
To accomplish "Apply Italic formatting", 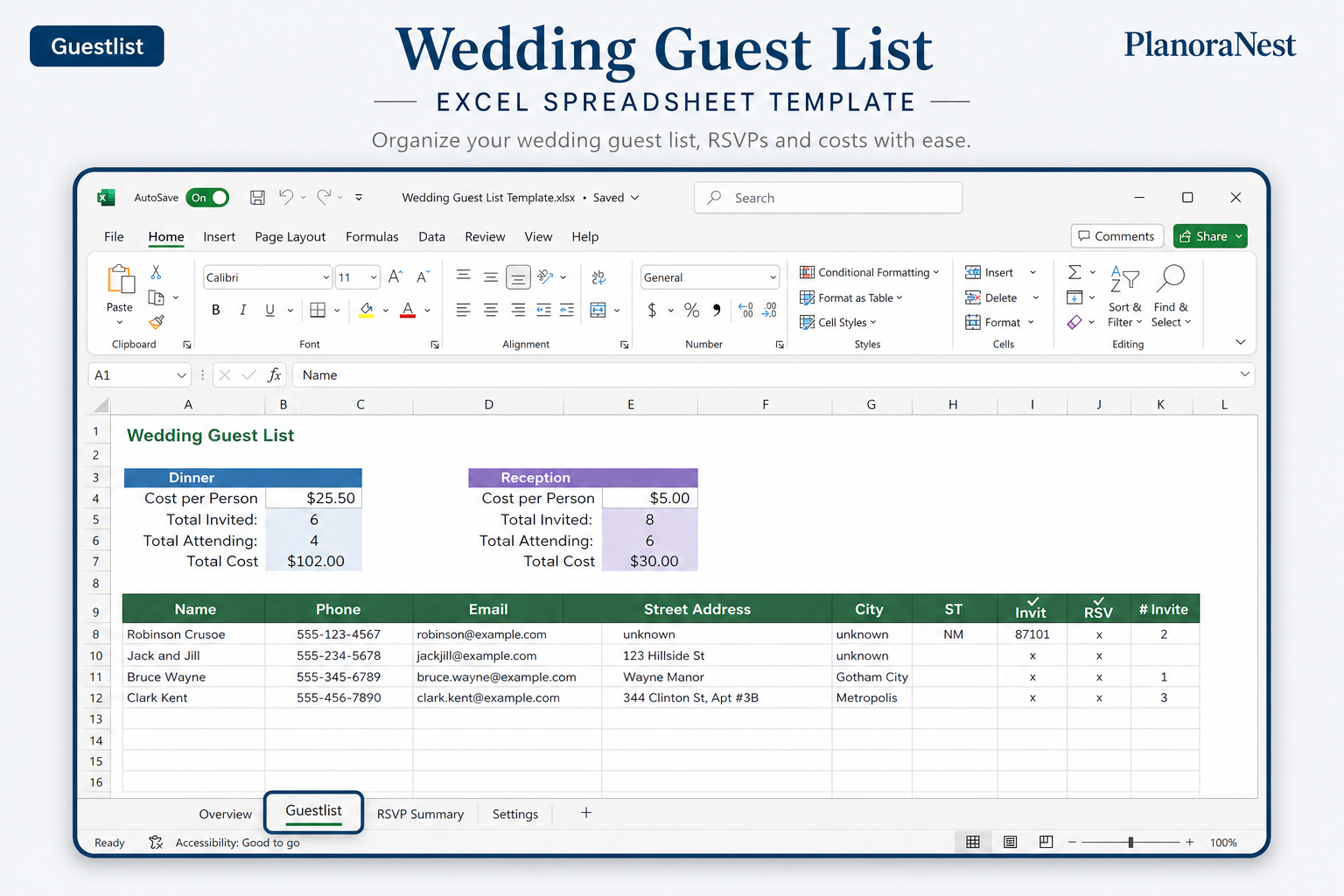I will click(242, 310).
